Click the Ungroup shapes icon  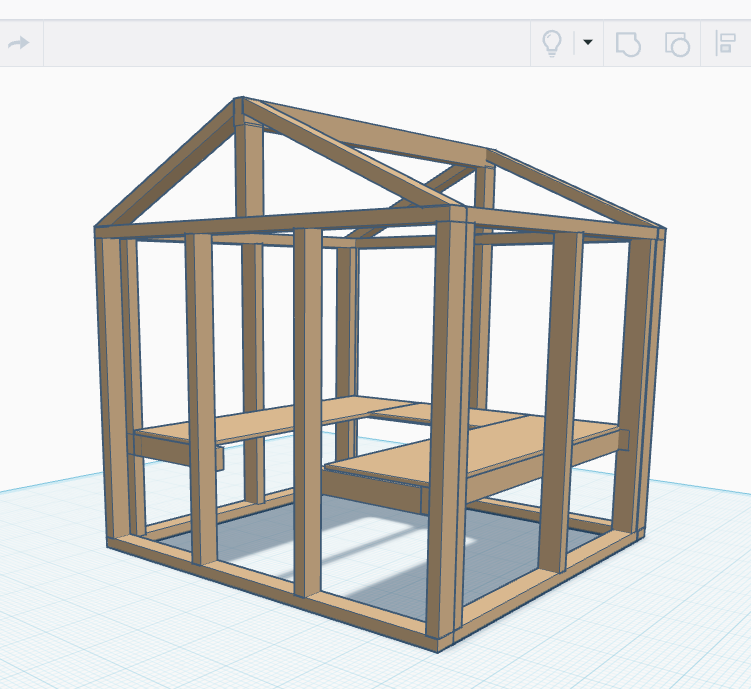click(677, 44)
